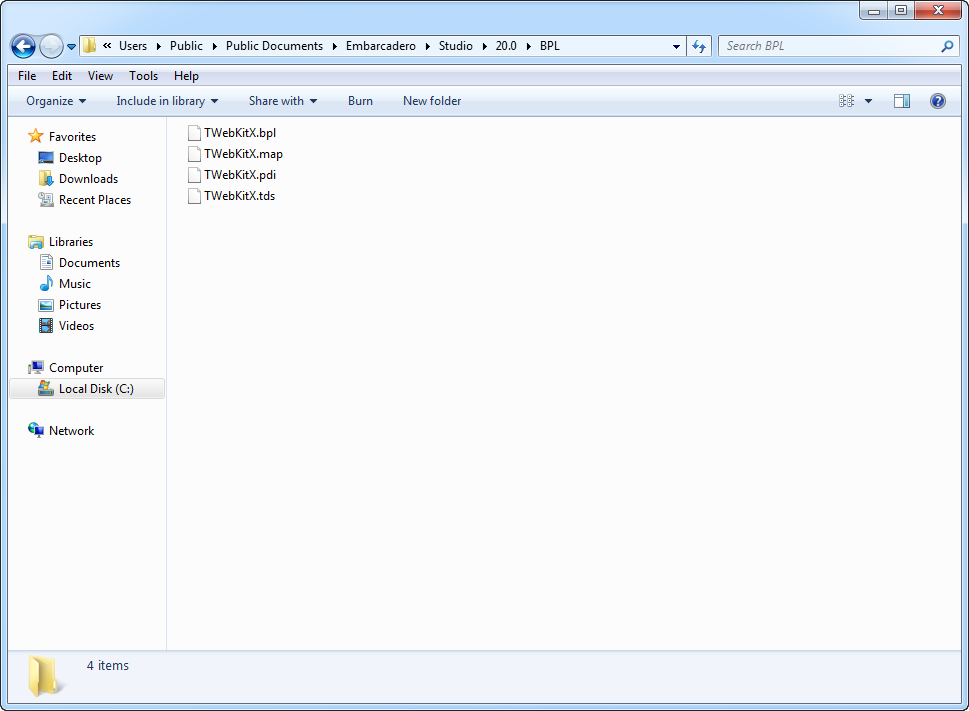Open the Edit menu
The width and height of the screenshot is (969, 711).
pos(62,76)
